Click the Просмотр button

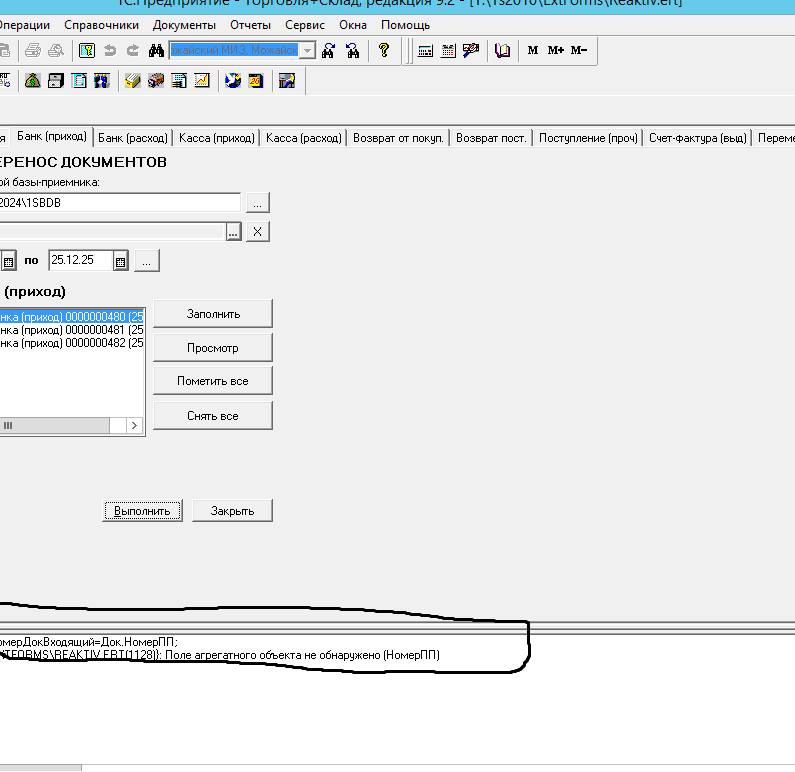213,348
